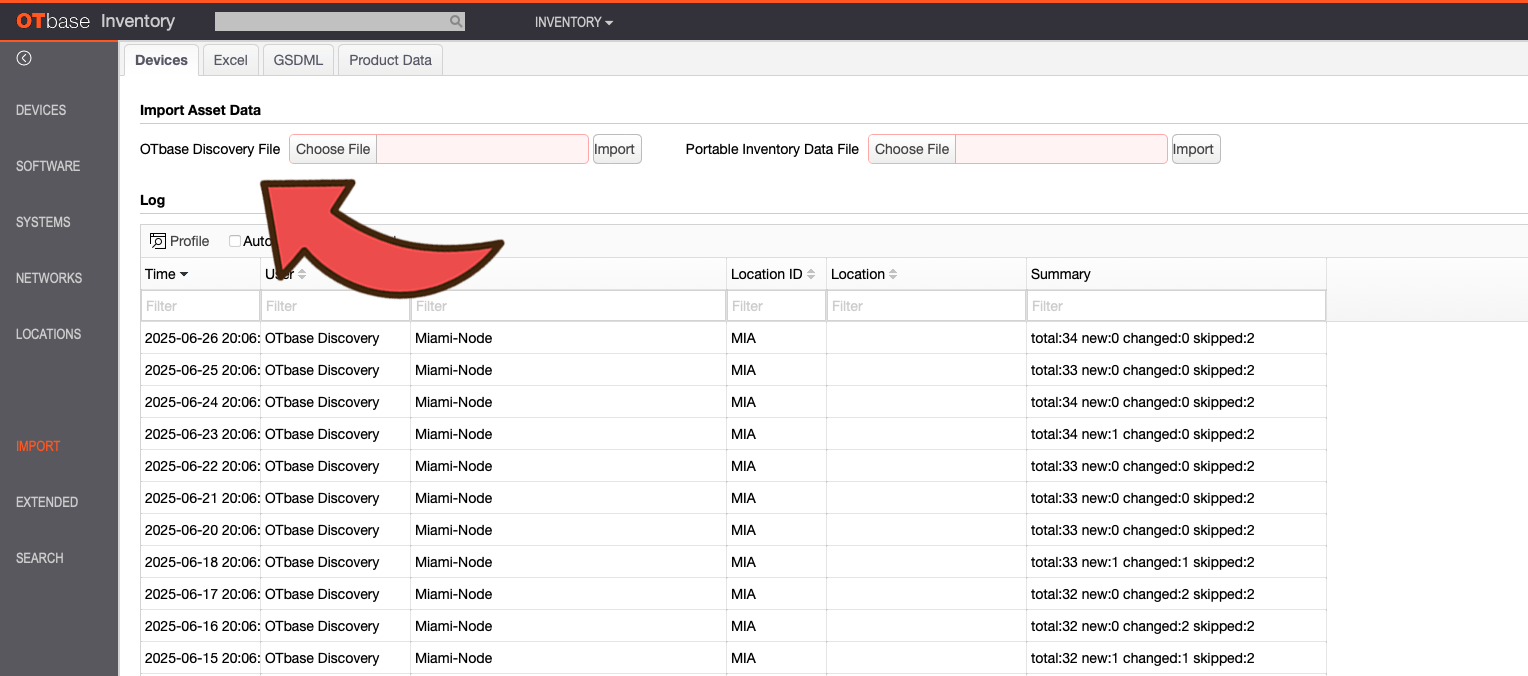Open Profile settings above the log table
The width and height of the screenshot is (1528, 676).
(x=179, y=240)
